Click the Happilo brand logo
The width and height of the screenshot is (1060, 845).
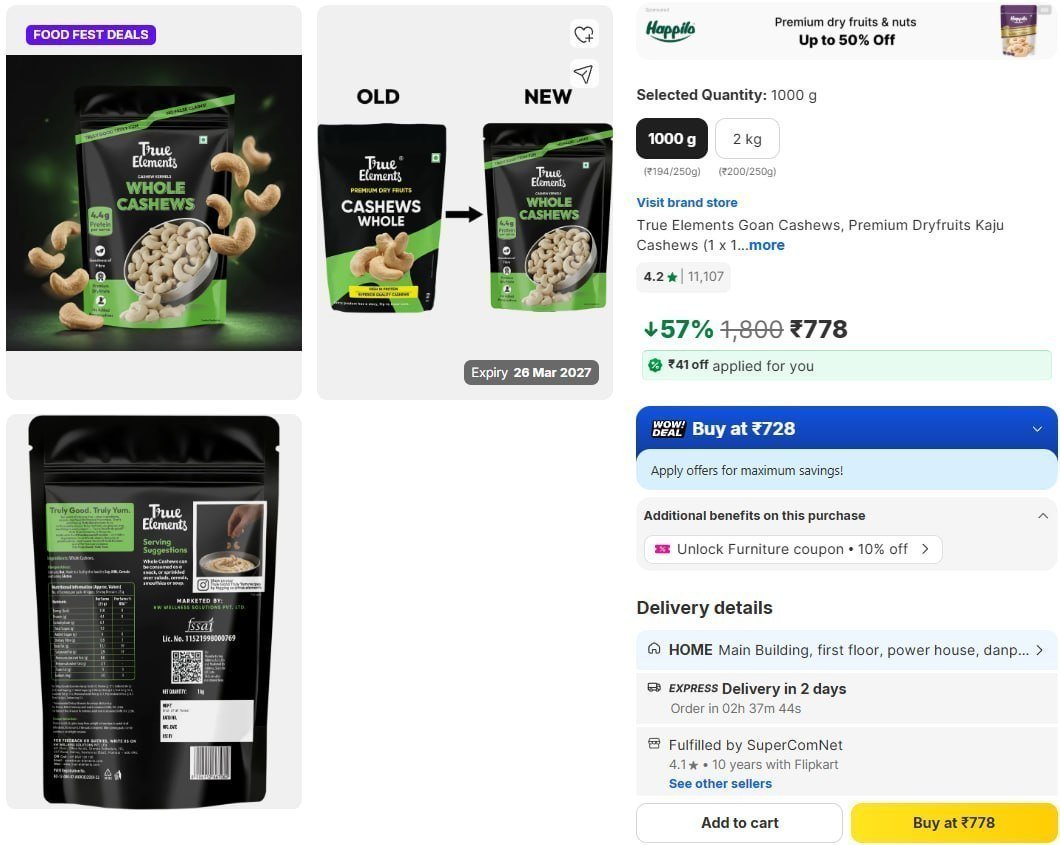(x=669, y=29)
